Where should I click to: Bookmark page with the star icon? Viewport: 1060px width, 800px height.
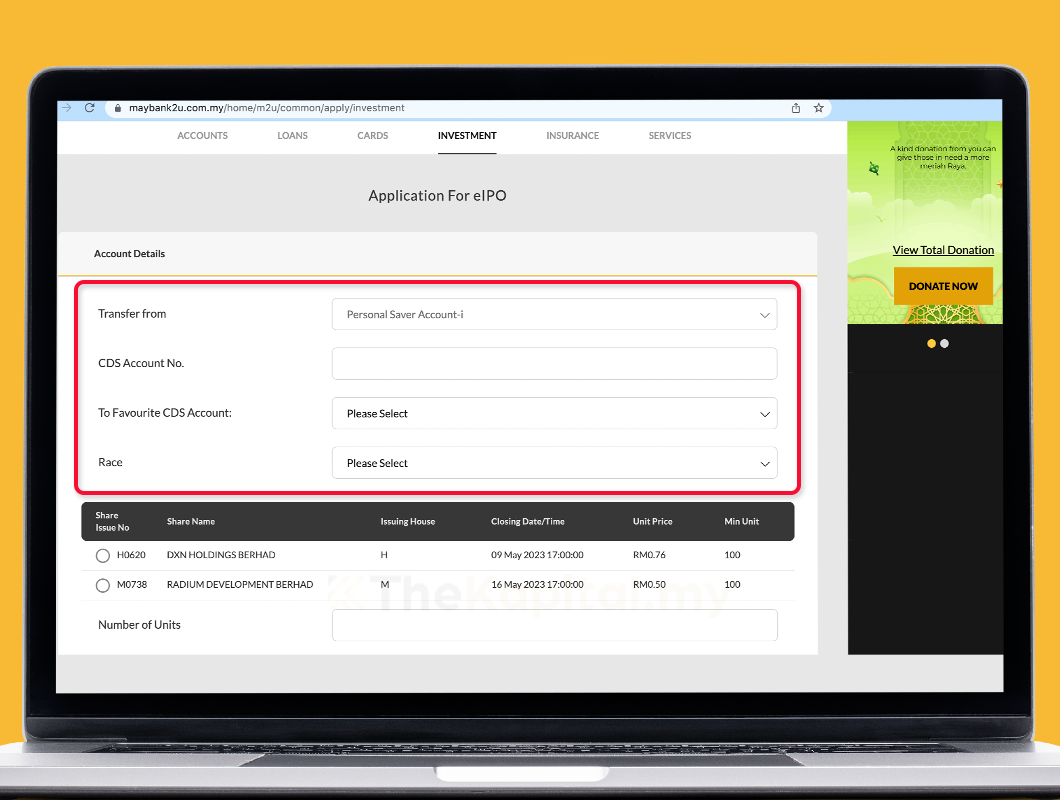point(818,108)
